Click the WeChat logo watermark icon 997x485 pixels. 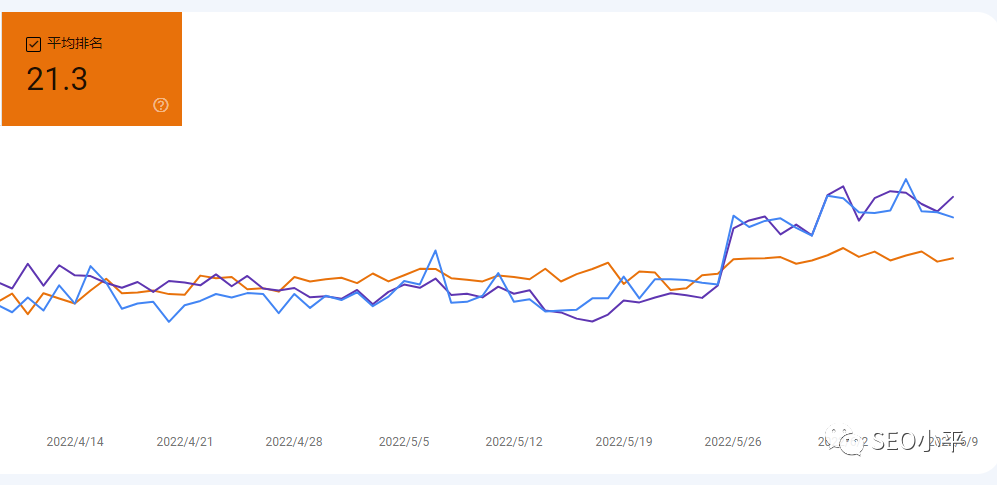click(853, 441)
